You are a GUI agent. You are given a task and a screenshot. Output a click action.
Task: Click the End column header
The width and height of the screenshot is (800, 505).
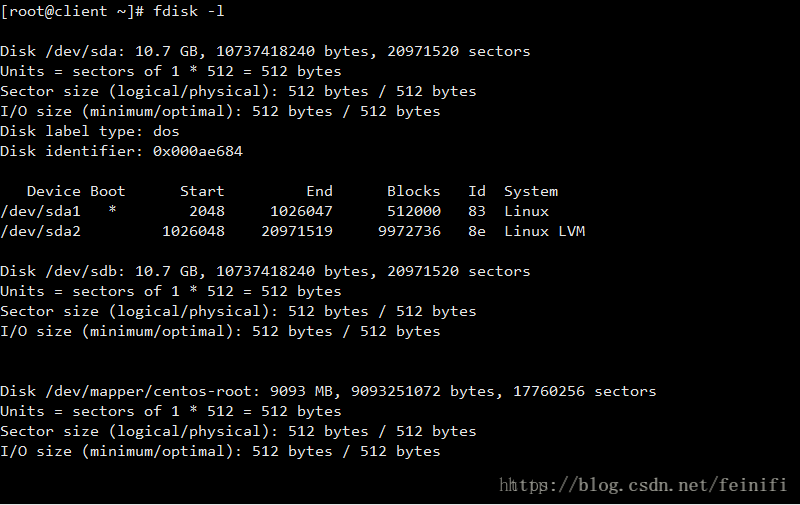(319, 191)
